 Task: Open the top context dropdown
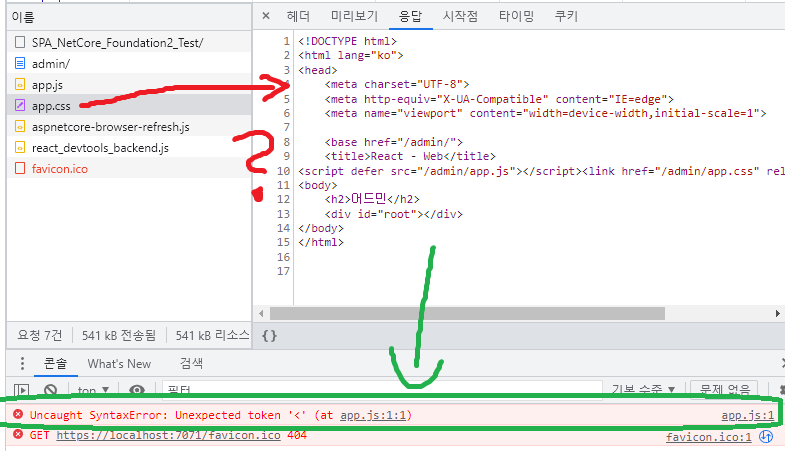(x=93, y=389)
